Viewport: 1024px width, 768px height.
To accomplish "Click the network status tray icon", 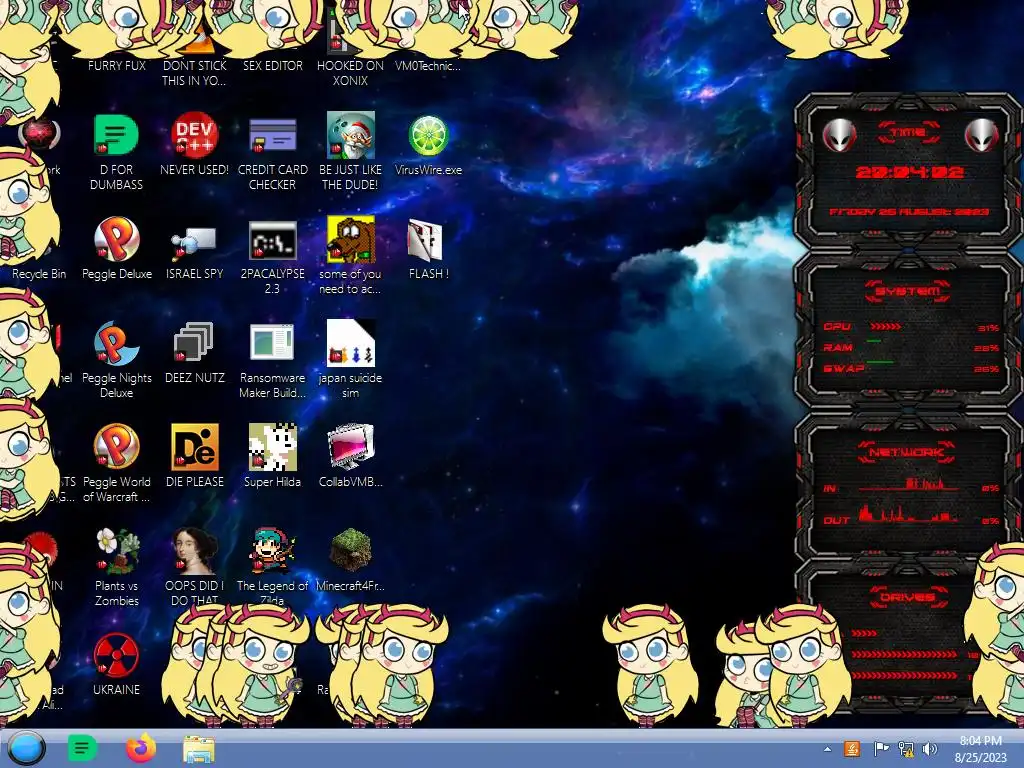I will [x=906, y=749].
